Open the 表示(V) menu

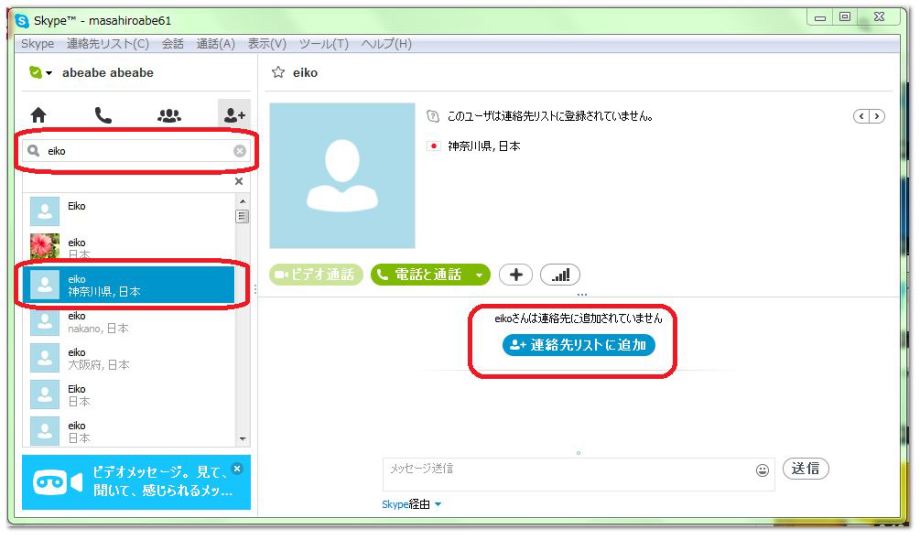pos(267,43)
